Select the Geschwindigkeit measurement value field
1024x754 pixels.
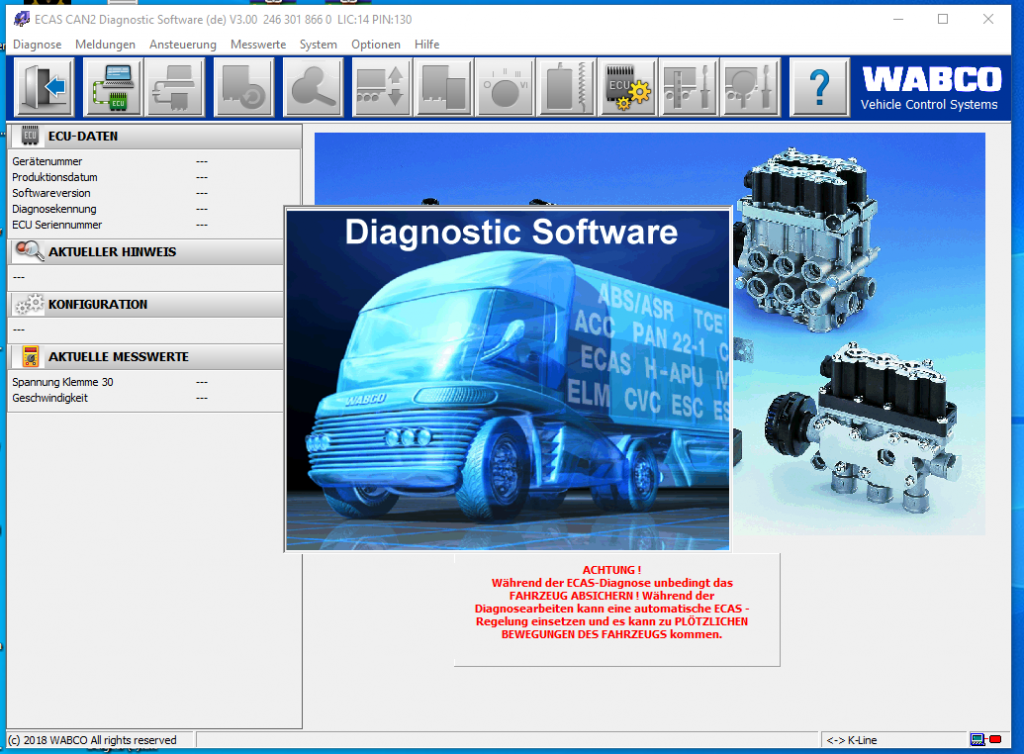202,397
